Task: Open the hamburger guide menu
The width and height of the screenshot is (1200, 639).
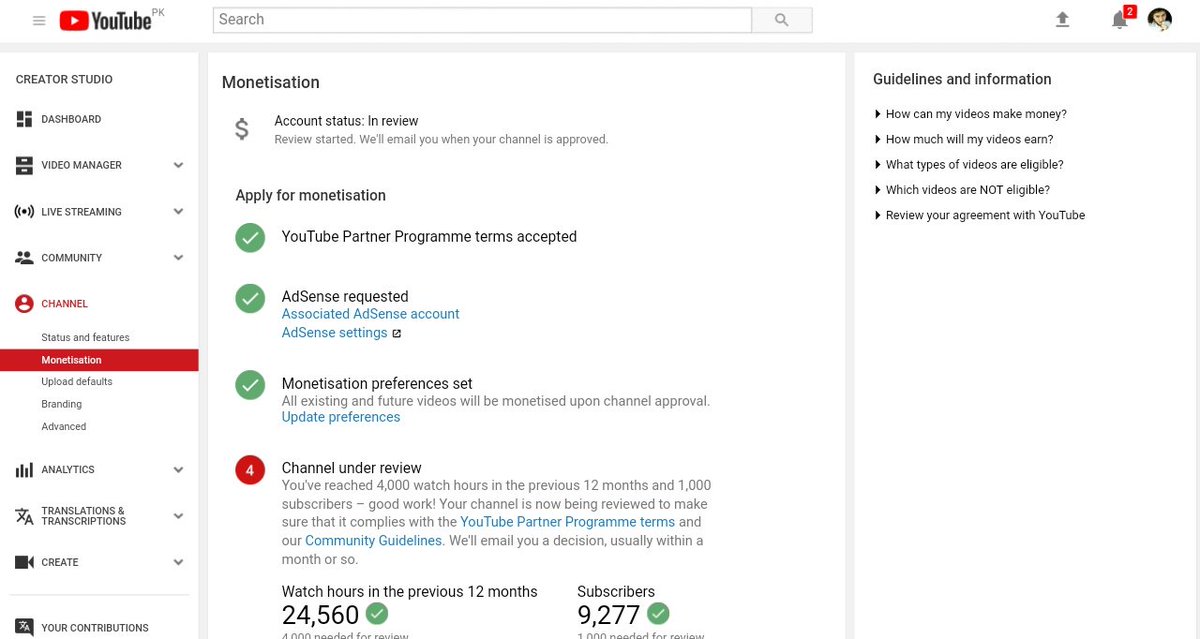Action: [x=39, y=20]
